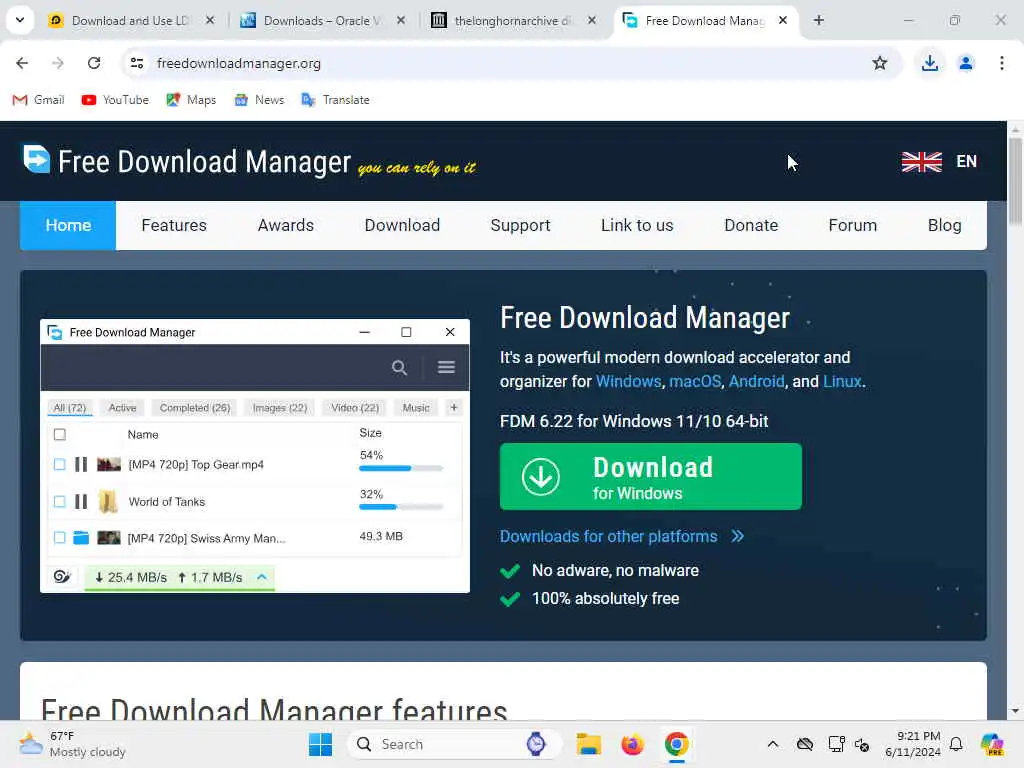The width and height of the screenshot is (1024, 768).
Task: Pause icon beside World of Tanks
Action: [x=81, y=502]
